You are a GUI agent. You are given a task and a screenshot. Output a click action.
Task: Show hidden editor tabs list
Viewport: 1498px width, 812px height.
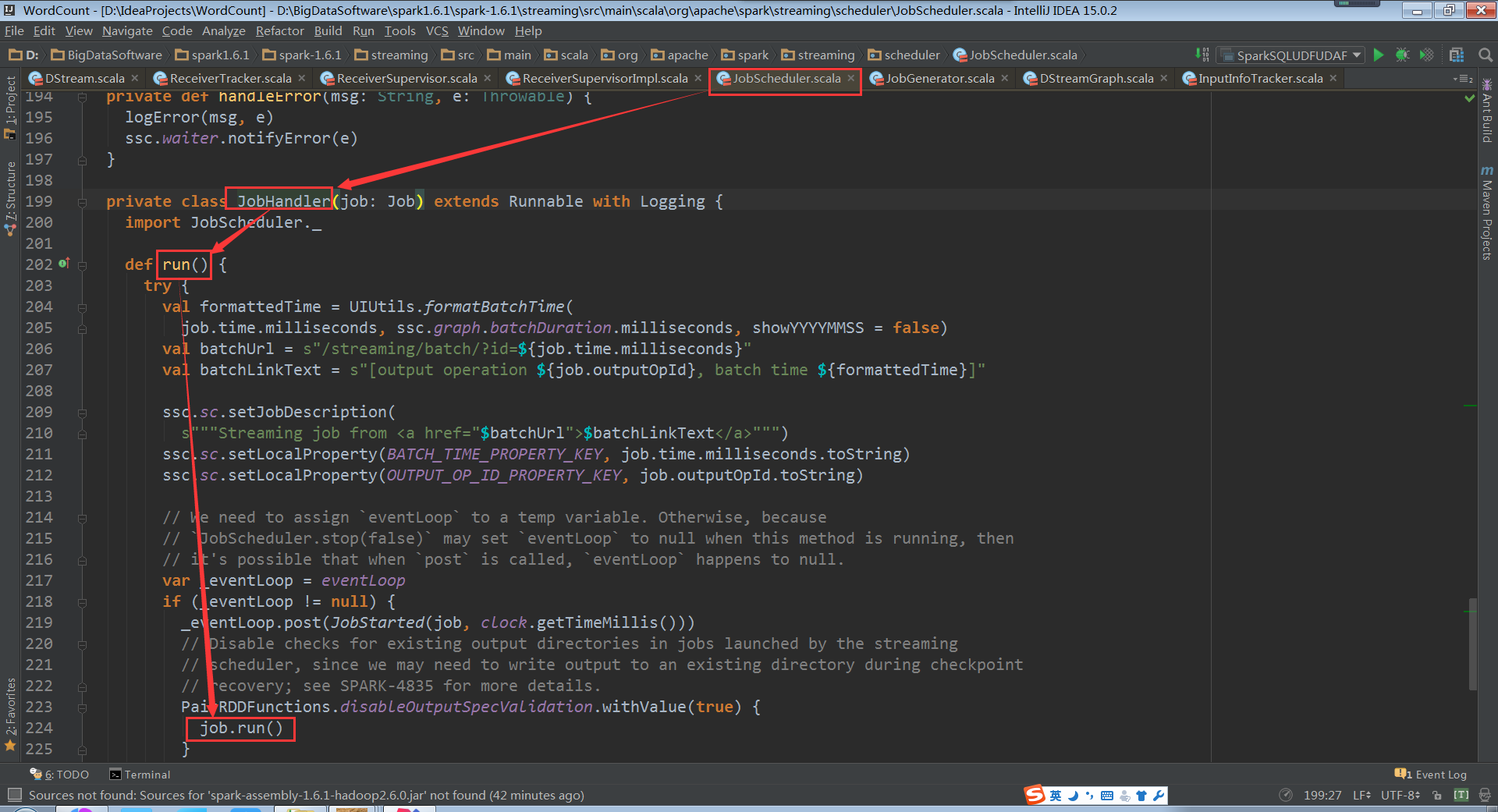pyautogui.click(x=1463, y=79)
